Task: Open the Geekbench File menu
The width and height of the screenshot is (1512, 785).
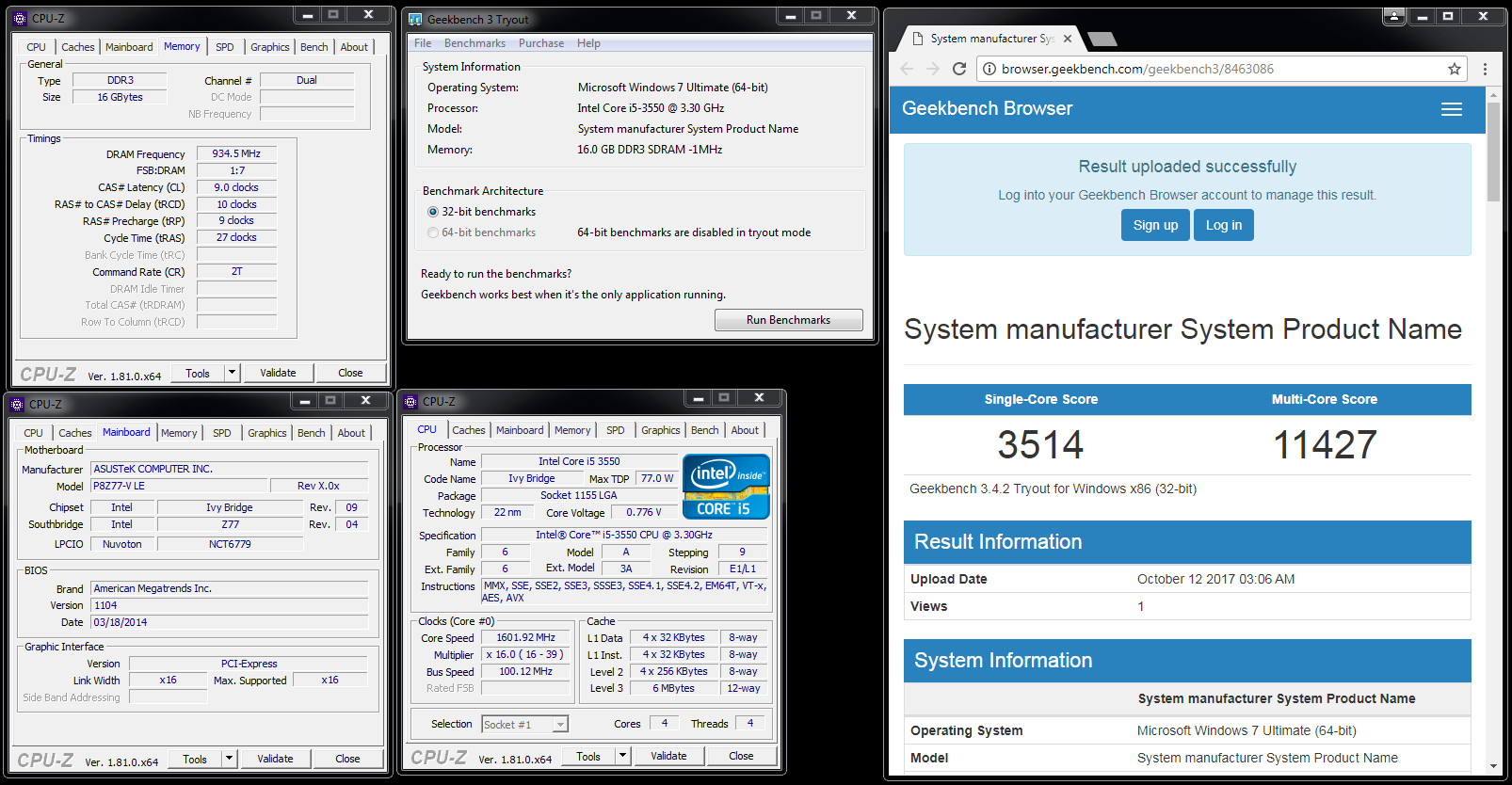Action: click(423, 43)
